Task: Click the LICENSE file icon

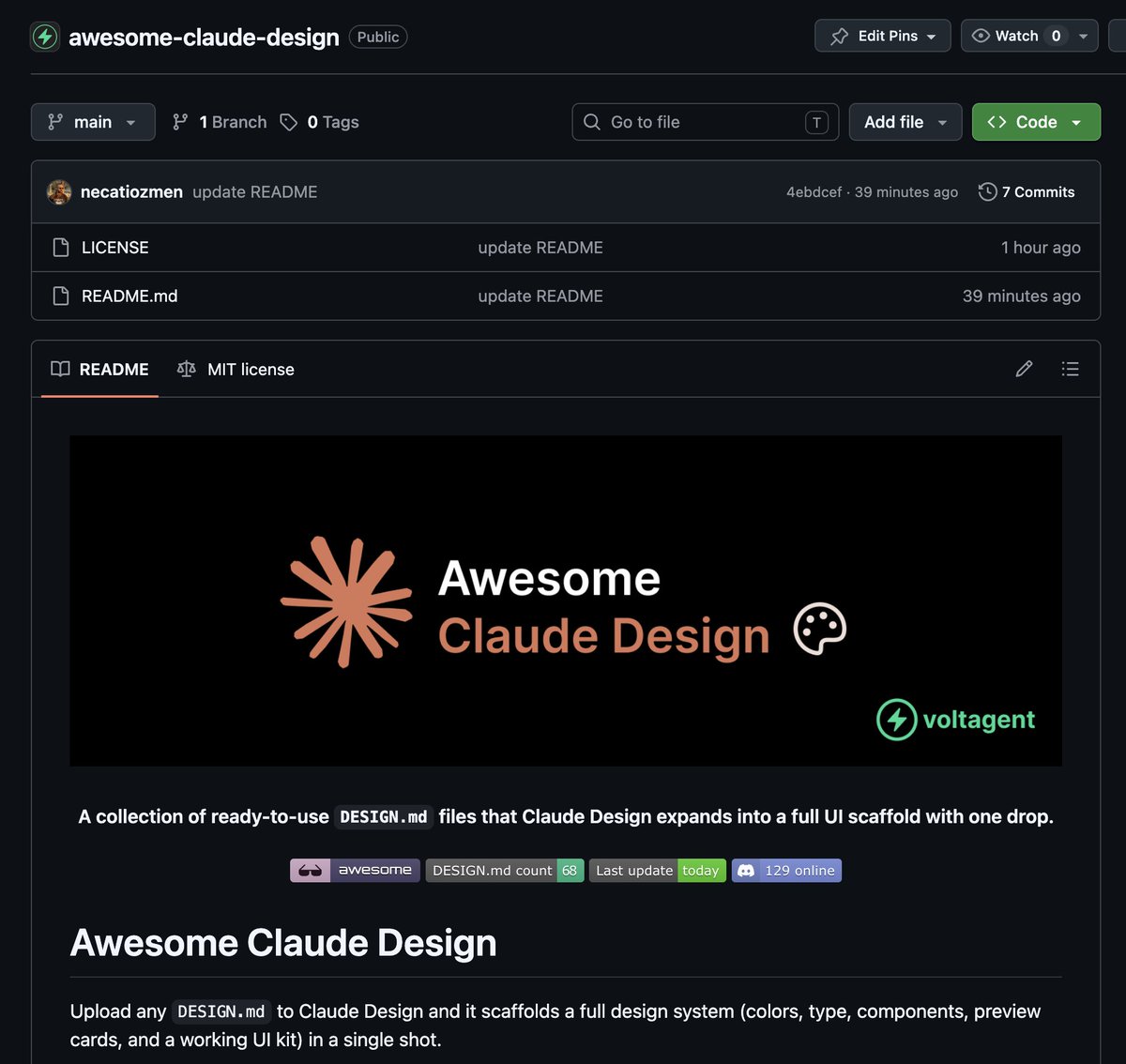Action: click(x=61, y=248)
